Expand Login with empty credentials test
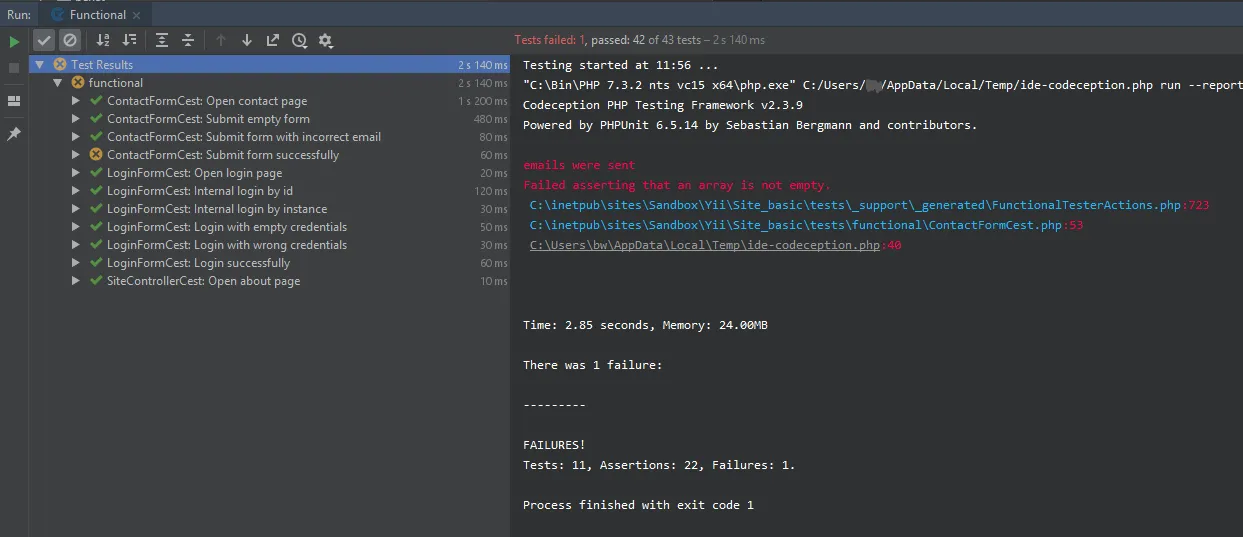Image resolution: width=1243 pixels, height=537 pixels. 76,227
